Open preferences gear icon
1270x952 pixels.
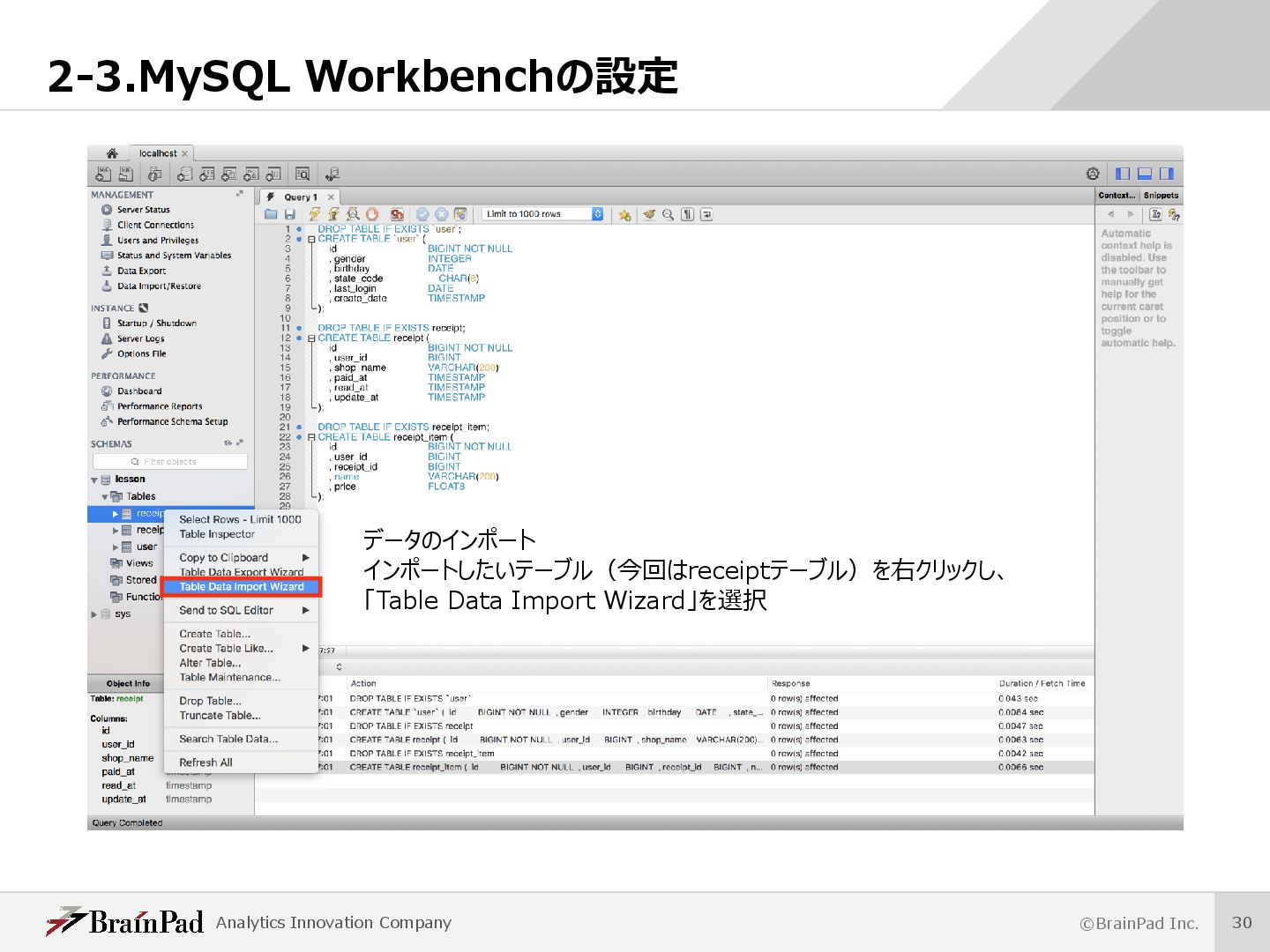point(1093,174)
